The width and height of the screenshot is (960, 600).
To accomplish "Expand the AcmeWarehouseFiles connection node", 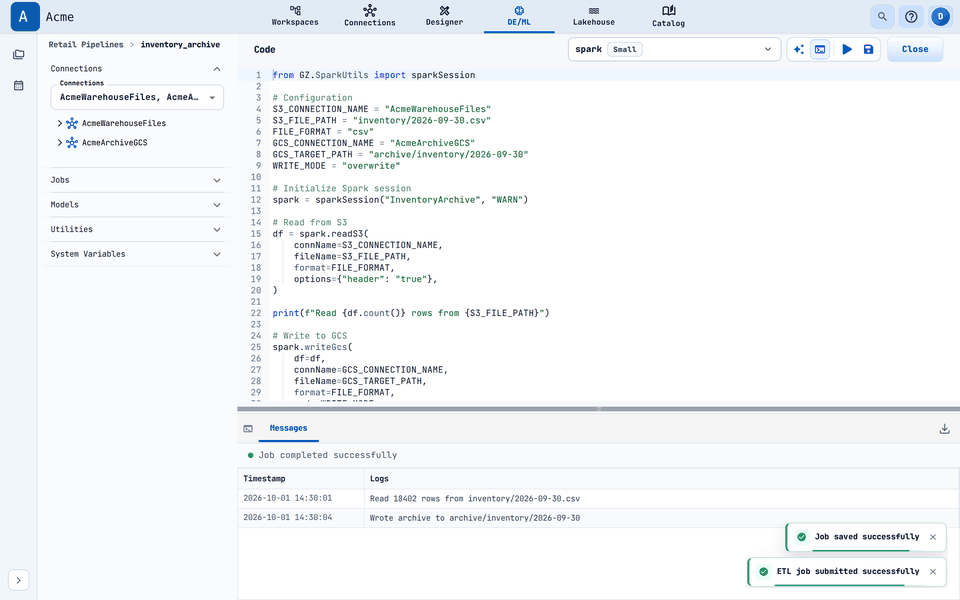I will [59, 123].
